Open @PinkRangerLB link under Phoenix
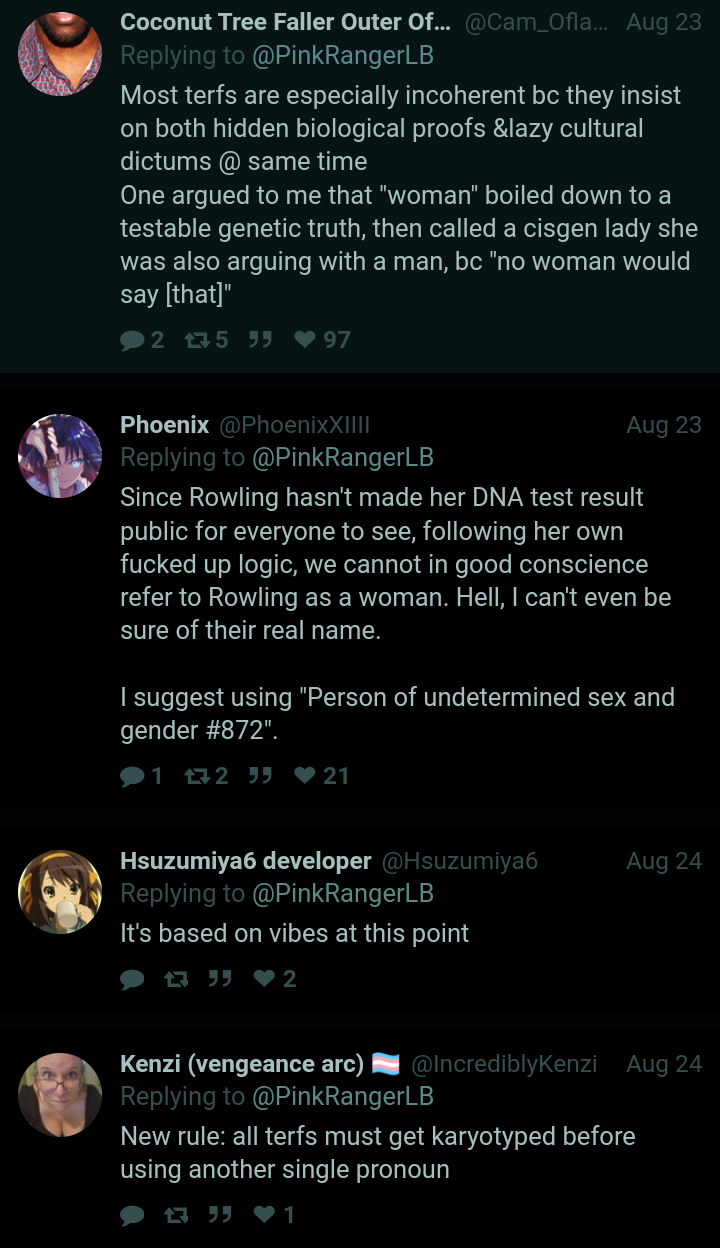This screenshot has width=720, height=1248. (343, 458)
